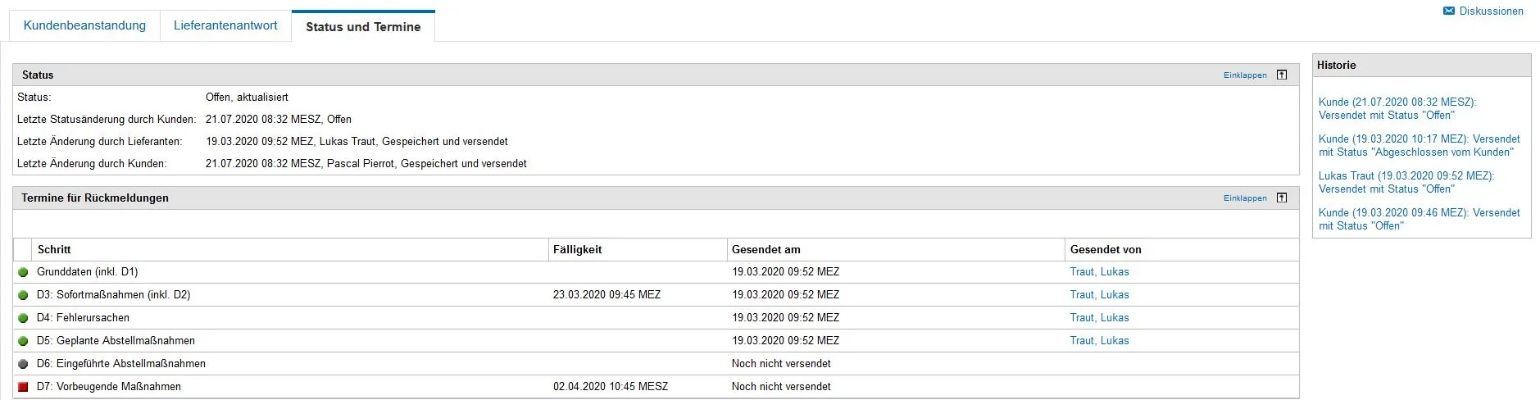Select the Status und Termine tab
Screen dimensions: 1540x400
tap(363, 27)
